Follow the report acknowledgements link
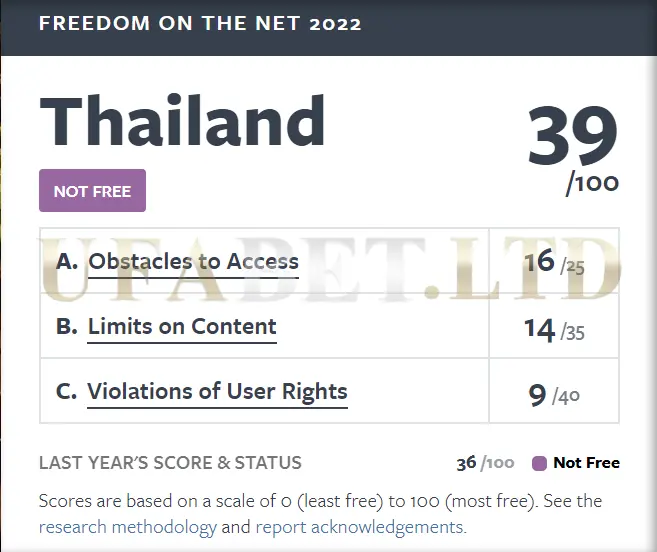657x552 pixels. click(x=361, y=528)
